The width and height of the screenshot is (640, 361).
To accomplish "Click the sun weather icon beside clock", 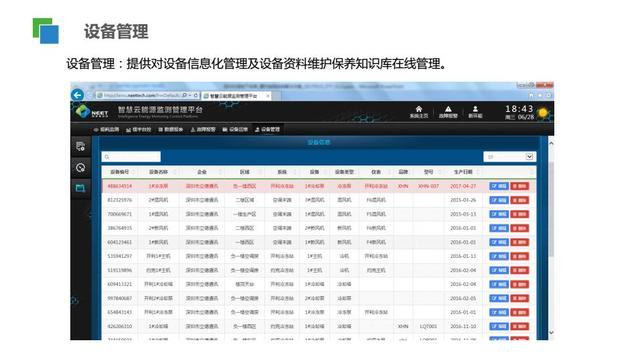I will [x=543, y=113].
